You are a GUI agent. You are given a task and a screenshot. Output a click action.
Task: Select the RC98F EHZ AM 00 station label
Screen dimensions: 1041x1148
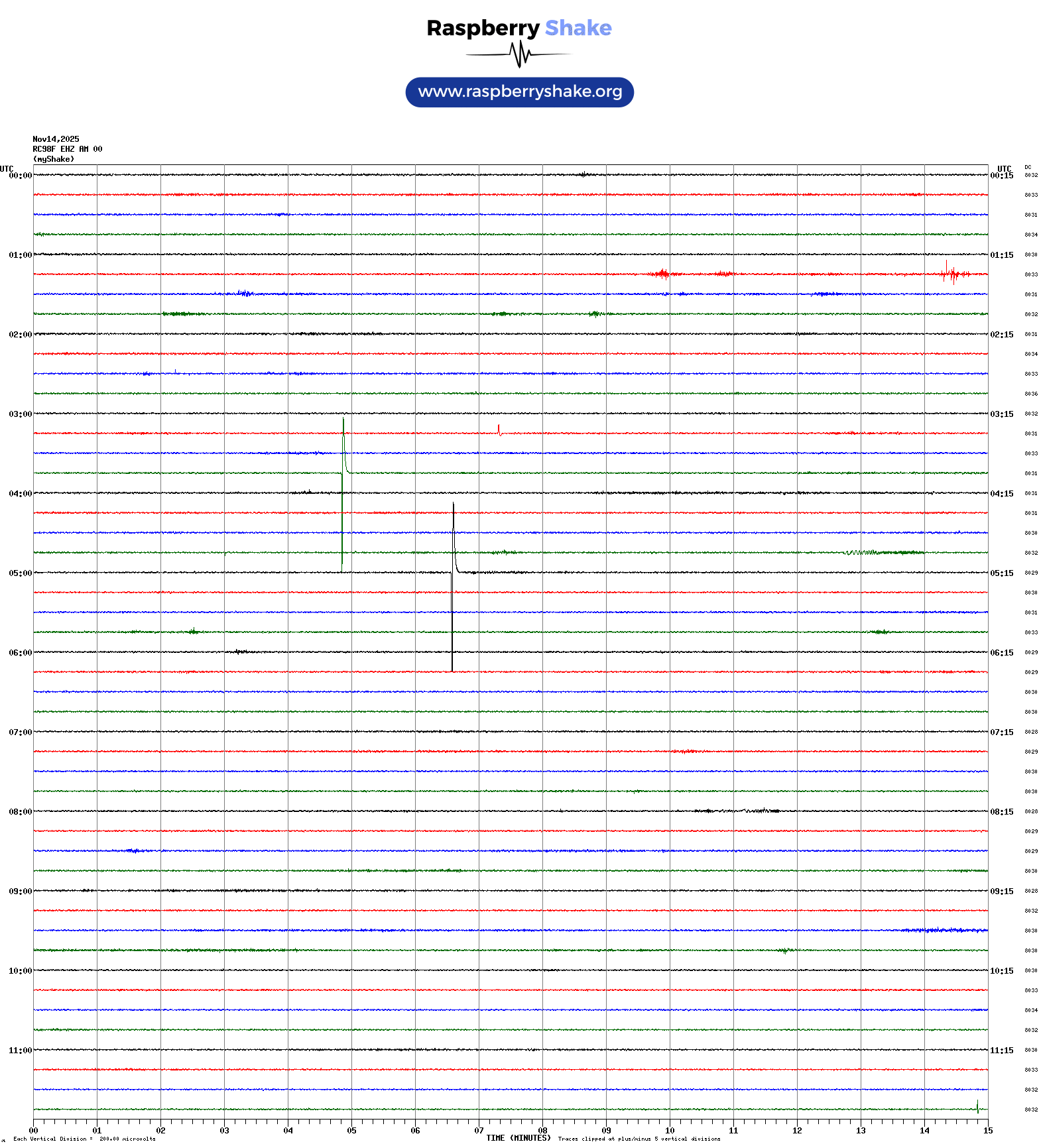[67, 149]
